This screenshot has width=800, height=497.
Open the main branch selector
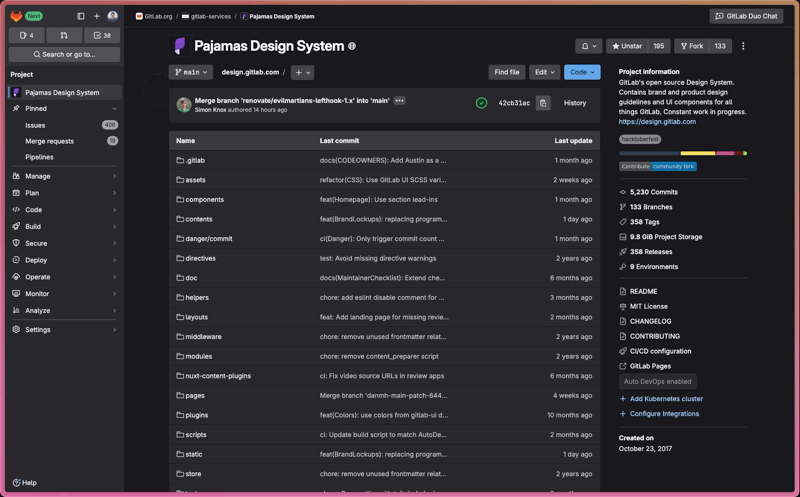(191, 72)
